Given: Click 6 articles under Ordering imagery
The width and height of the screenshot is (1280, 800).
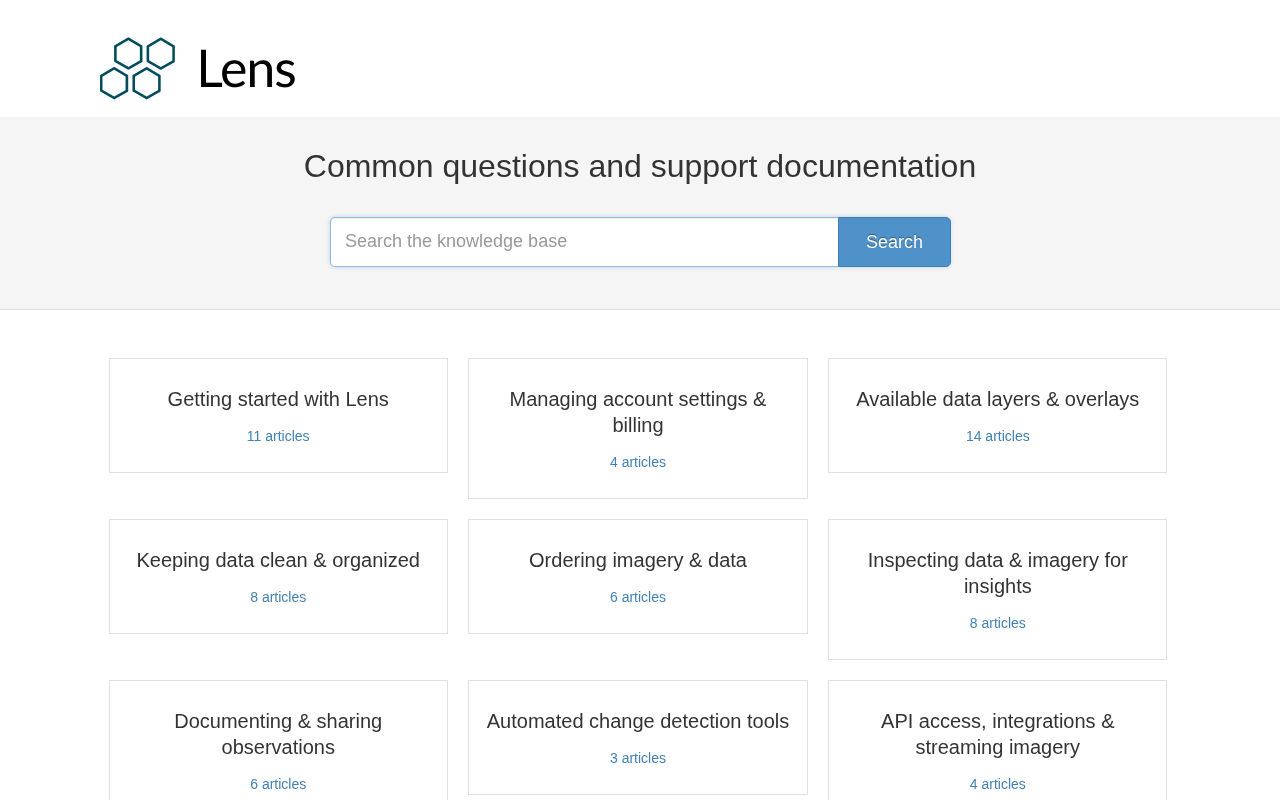Looking at the screenshot, I should pyautogui.click(x=638, y=597).
